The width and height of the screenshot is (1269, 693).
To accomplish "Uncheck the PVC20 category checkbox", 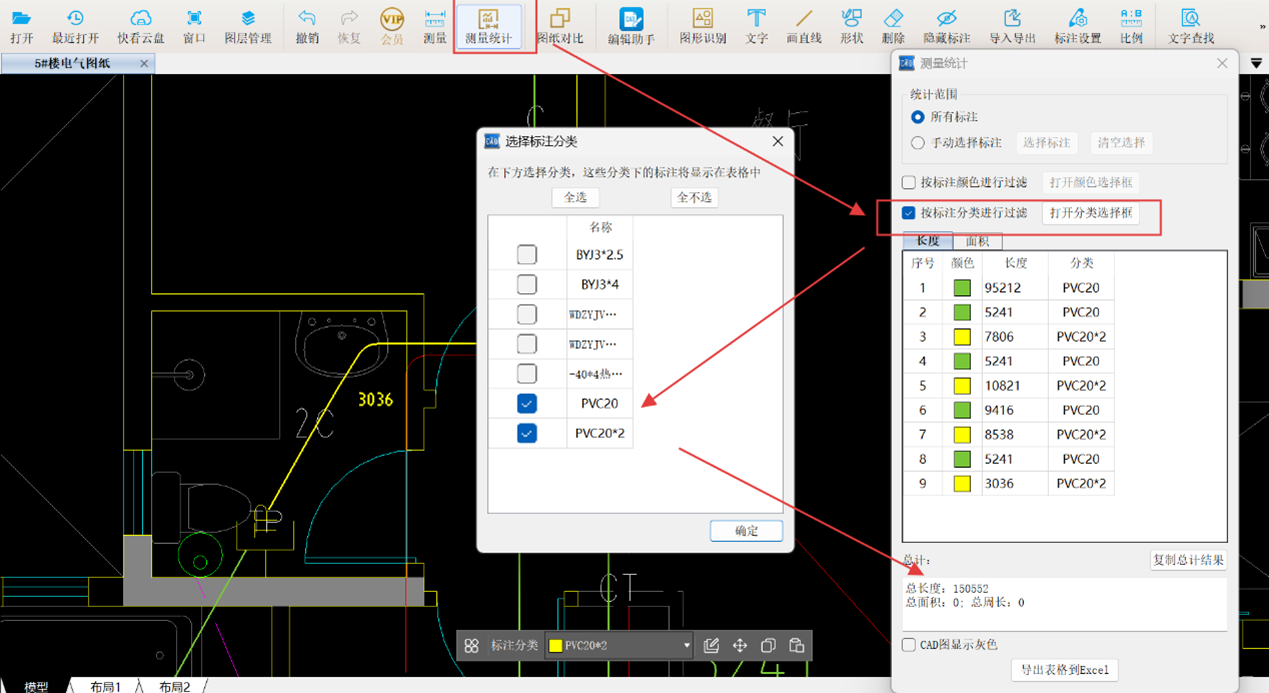I will tap(527, 403).
